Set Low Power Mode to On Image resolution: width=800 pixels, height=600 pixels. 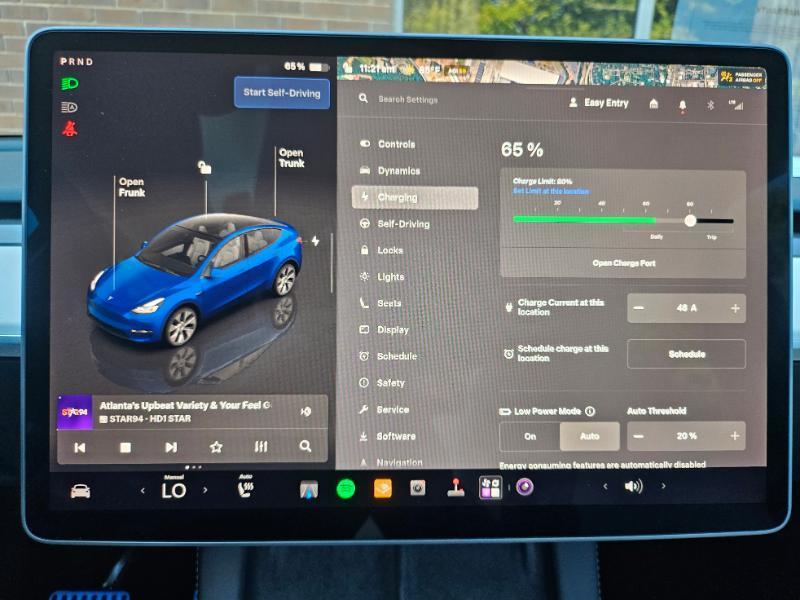pos(530,436)
